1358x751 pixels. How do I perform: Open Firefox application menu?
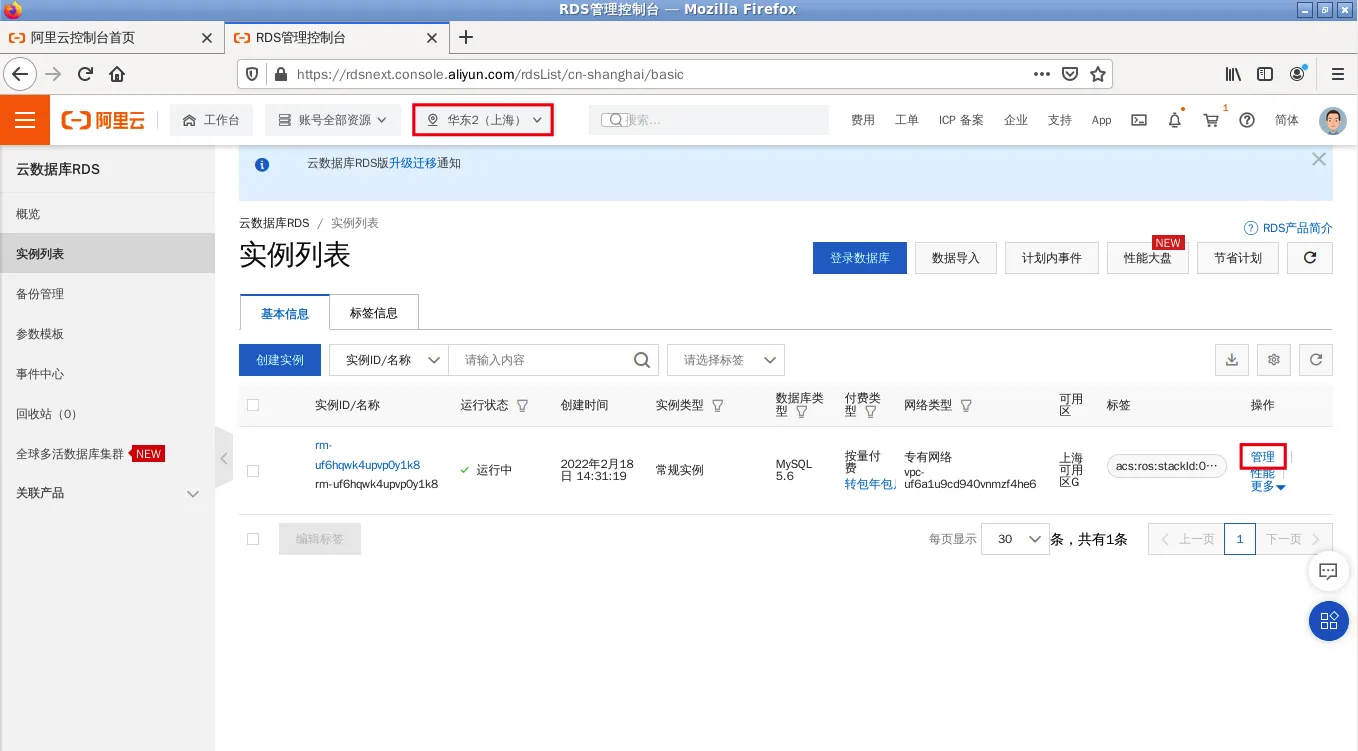click(1338, 74)
